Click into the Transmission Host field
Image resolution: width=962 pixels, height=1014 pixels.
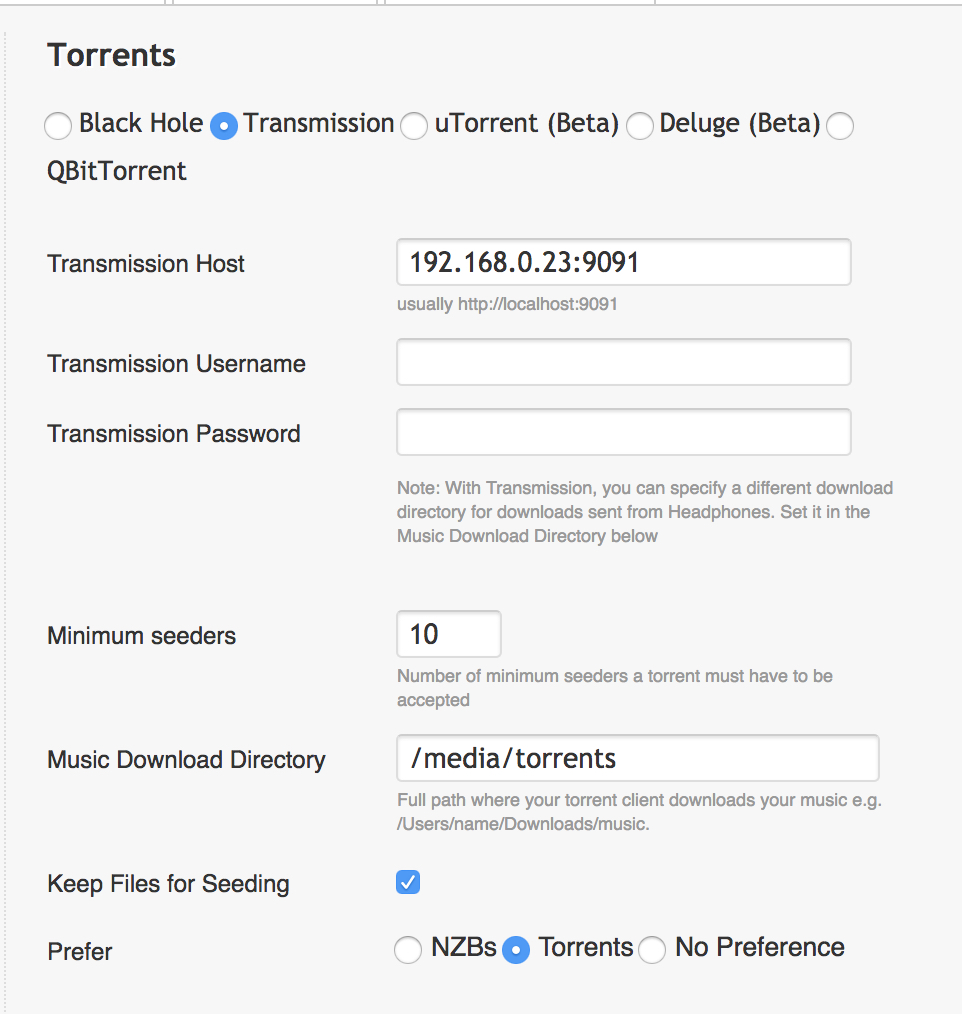click(624, 262)
